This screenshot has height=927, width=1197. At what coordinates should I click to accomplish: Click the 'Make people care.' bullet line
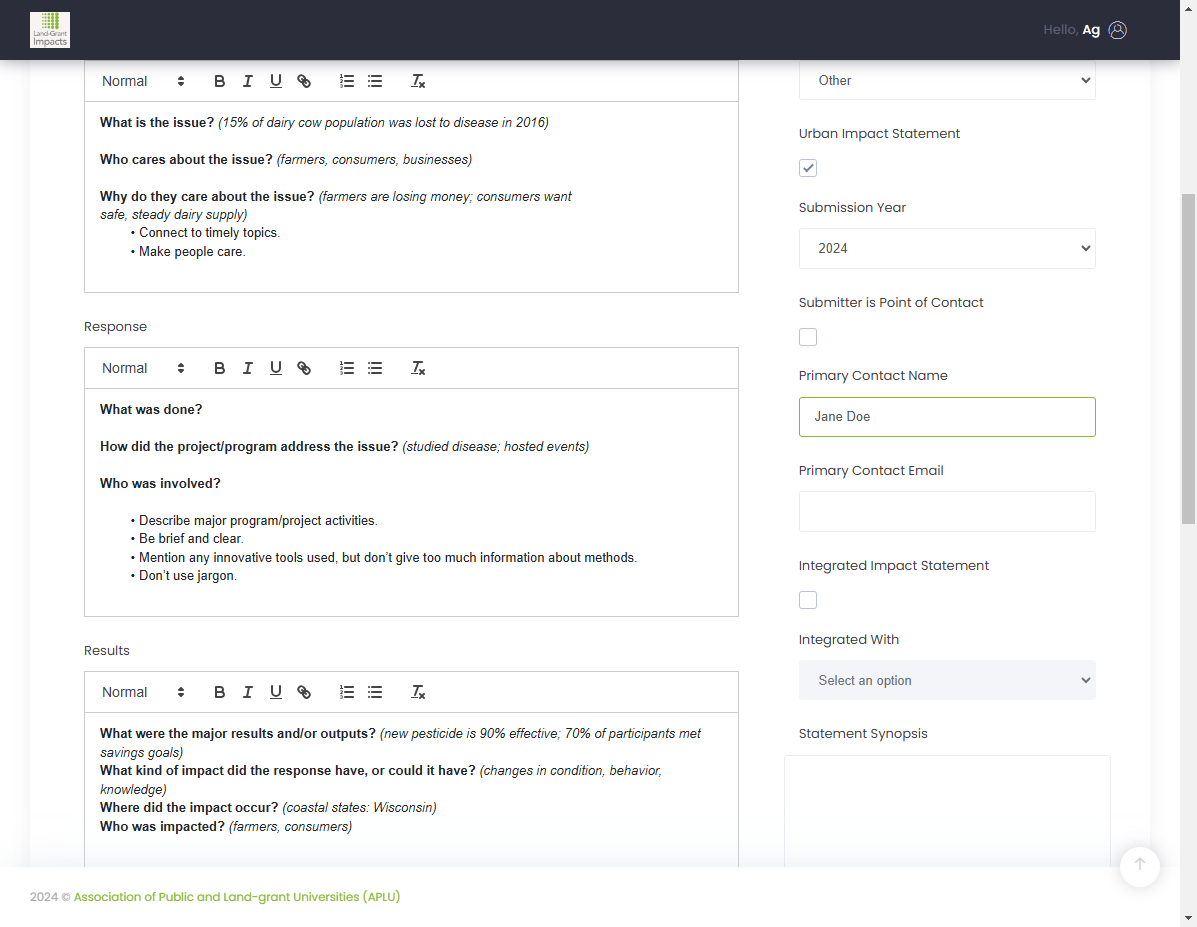tap(189, 252)
